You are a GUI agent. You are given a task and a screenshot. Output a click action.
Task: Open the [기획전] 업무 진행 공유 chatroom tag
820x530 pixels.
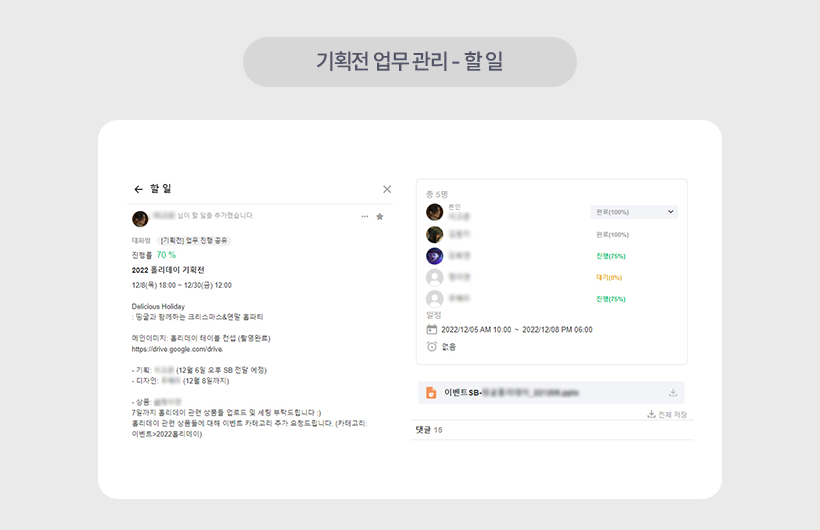194,241
